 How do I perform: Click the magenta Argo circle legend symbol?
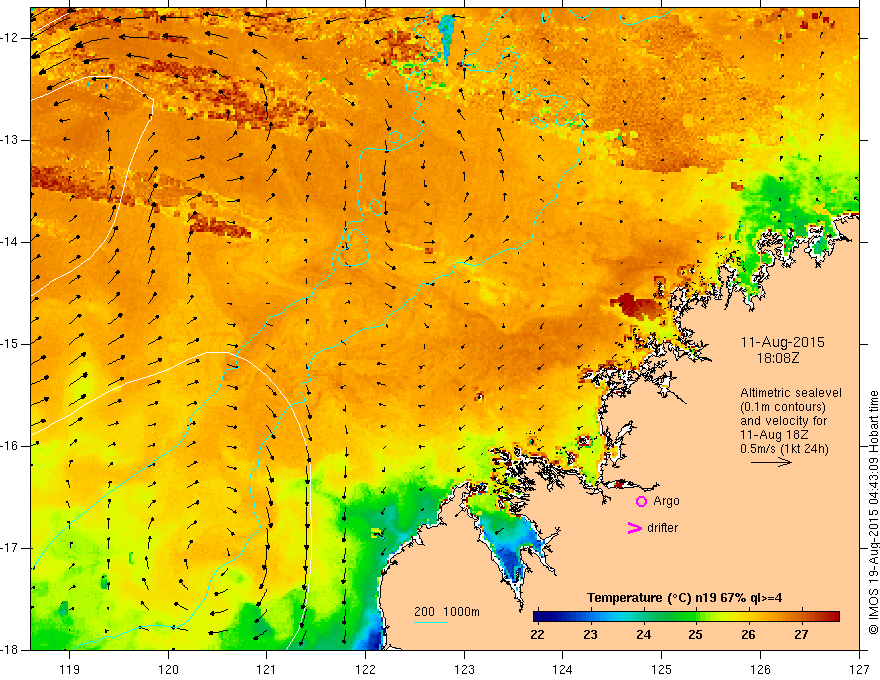coord(641,501)
